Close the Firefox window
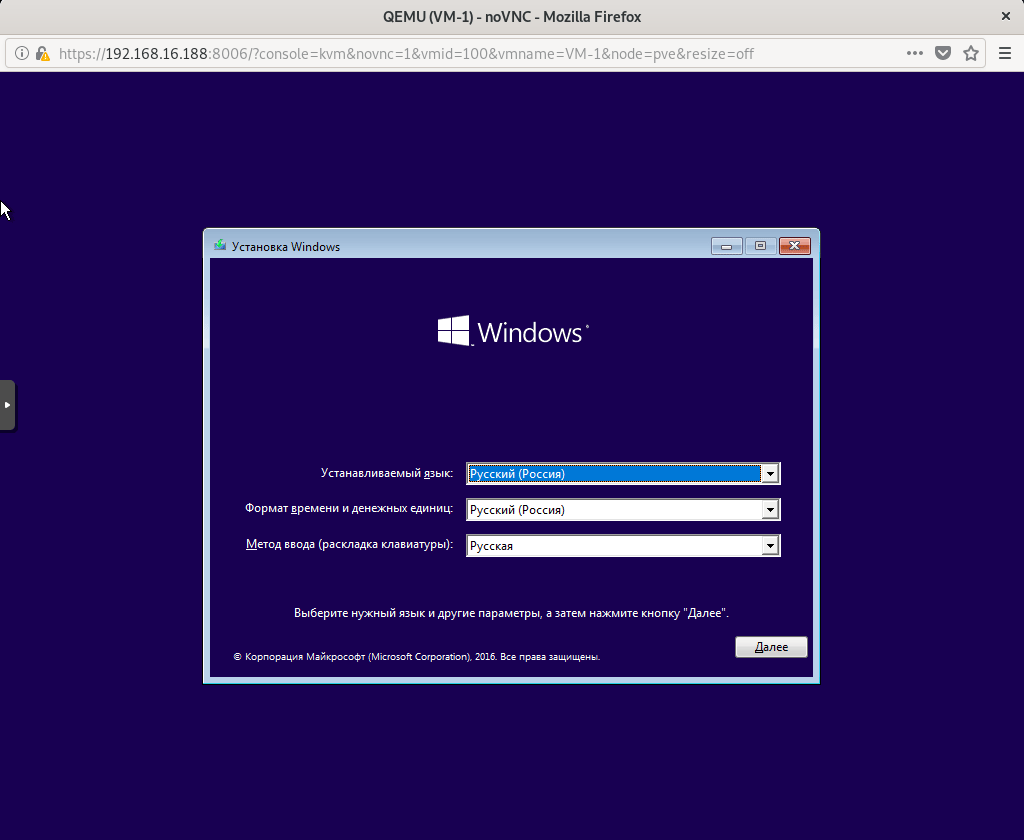 1006,16
